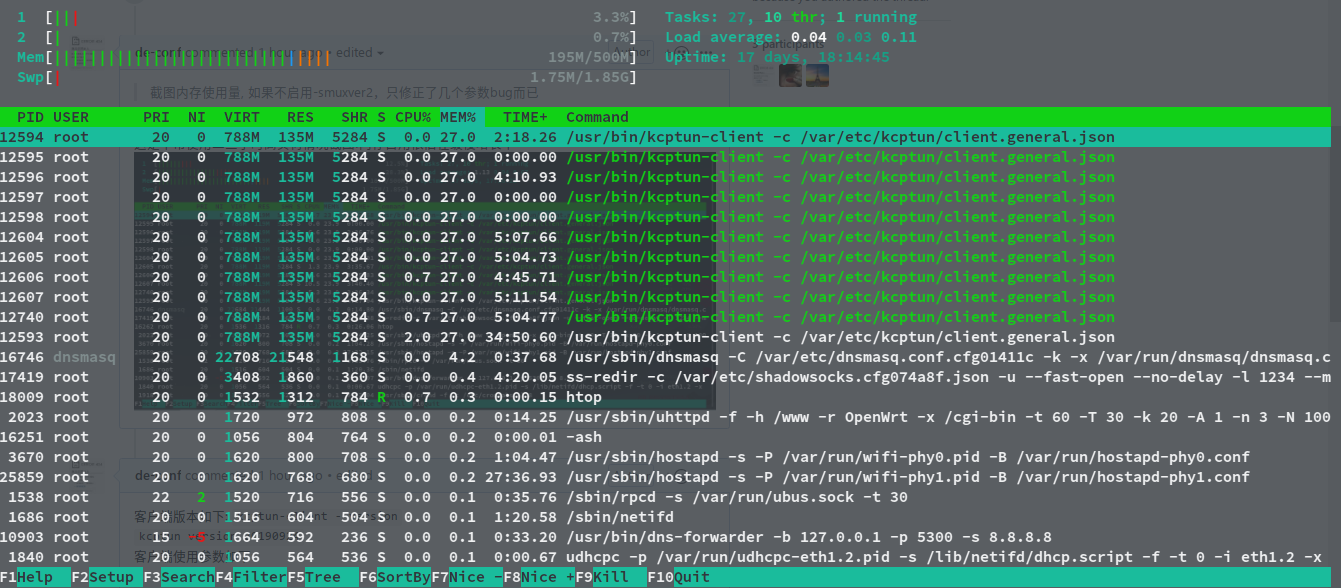Open the htop Setup screen
Viewport: 1341px width, 588px height.
pyautogui.click(x=103, y=576)
